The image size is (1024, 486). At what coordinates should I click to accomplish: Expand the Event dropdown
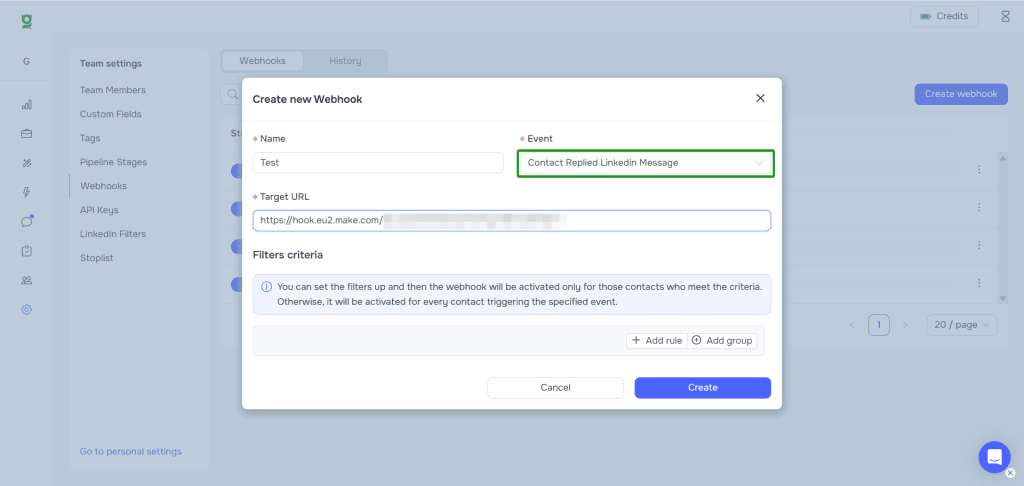[645, 163]
